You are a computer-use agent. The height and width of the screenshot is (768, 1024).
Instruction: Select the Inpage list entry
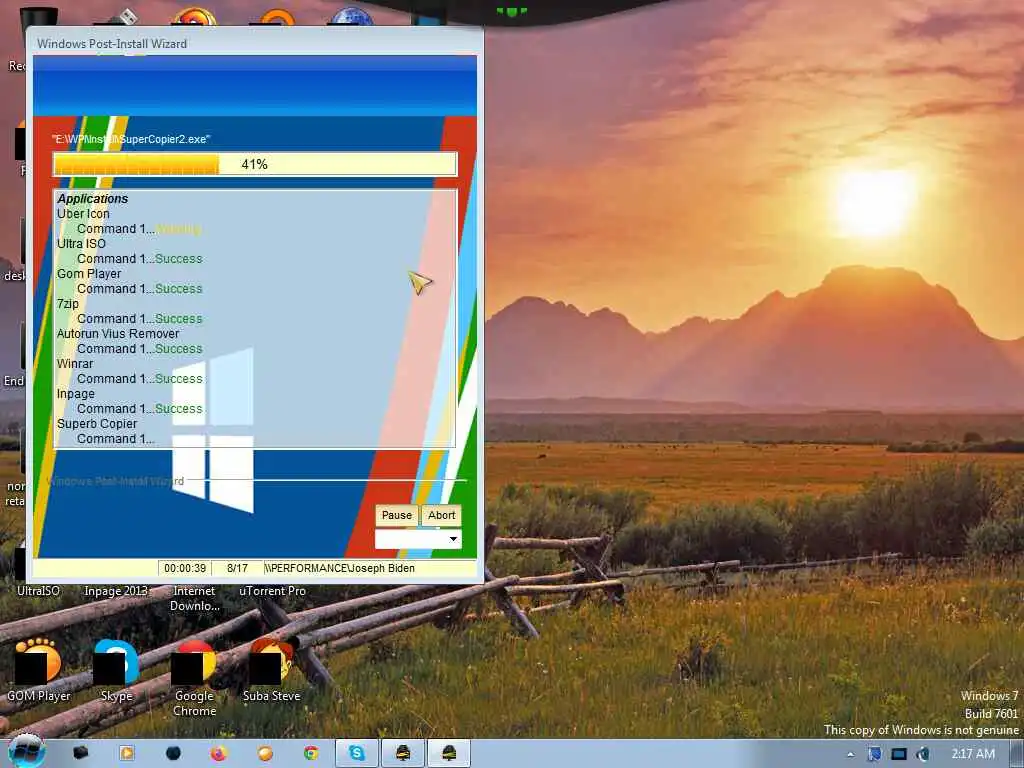click(x=76, y=394)
